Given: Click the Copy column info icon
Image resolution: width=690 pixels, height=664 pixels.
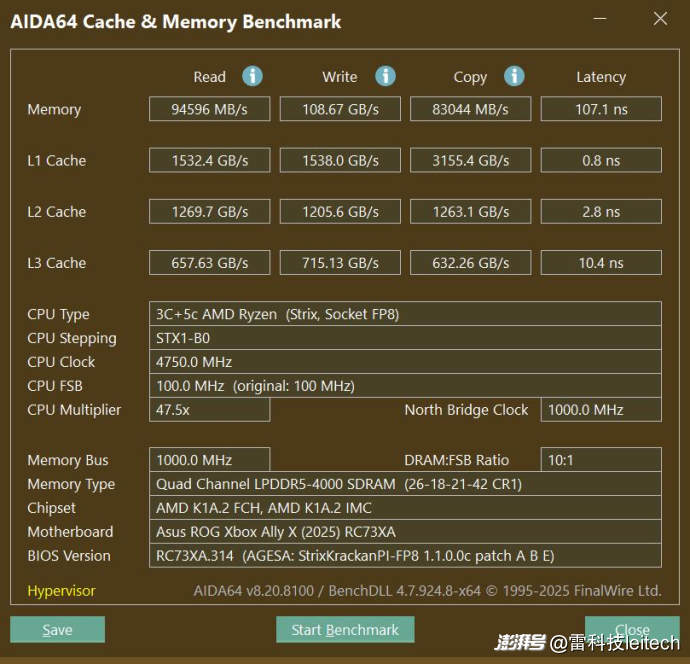Looking at the screenshot, I should tap(514, 76).
